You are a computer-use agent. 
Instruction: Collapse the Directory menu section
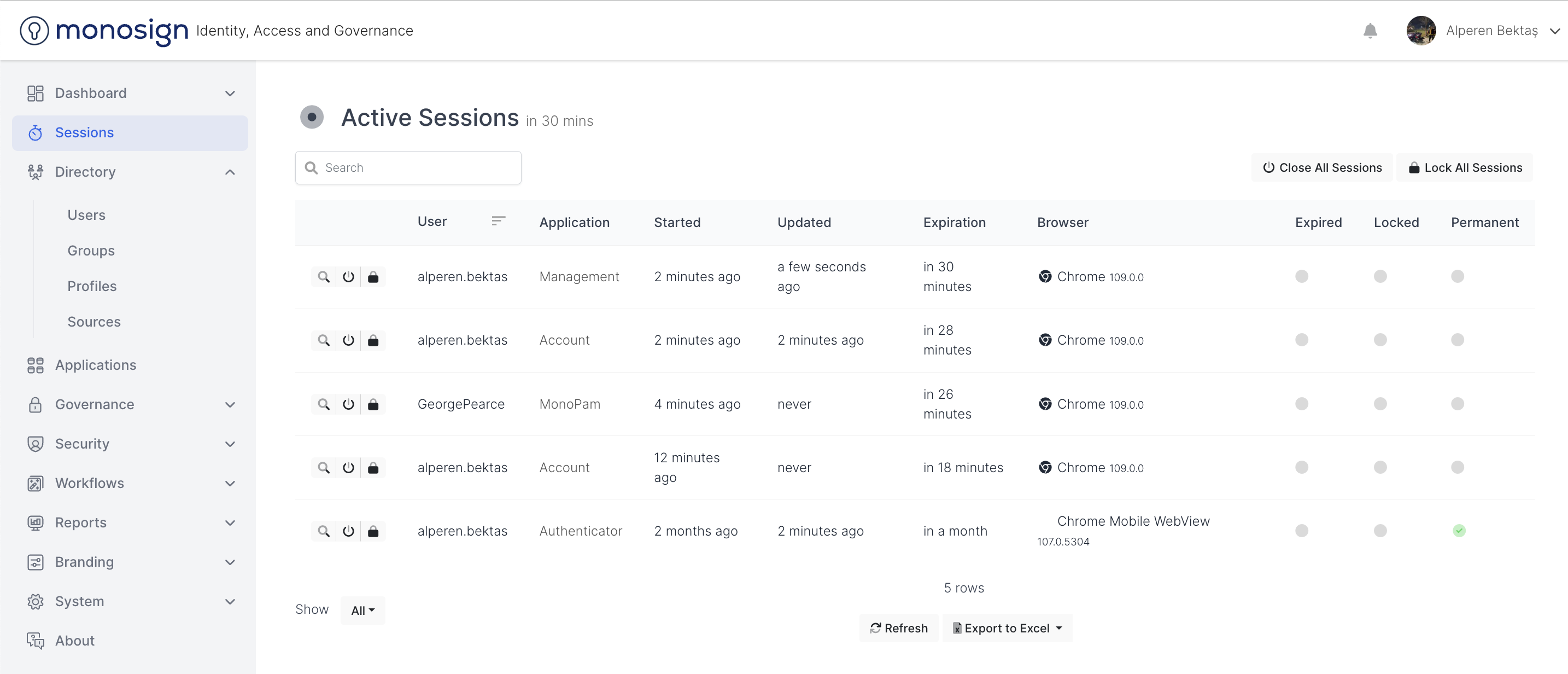[230, 172]
